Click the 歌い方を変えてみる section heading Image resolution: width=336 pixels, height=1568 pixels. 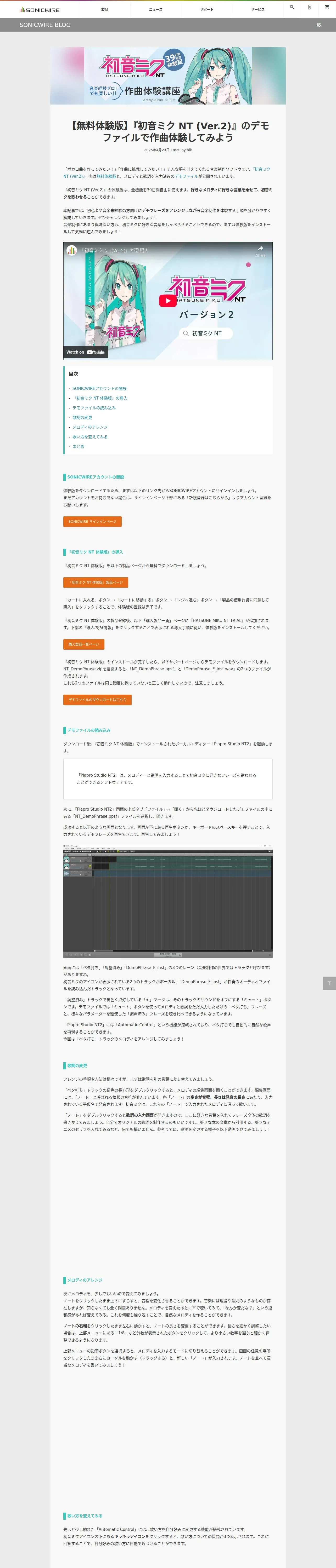tap(85, 1516)
